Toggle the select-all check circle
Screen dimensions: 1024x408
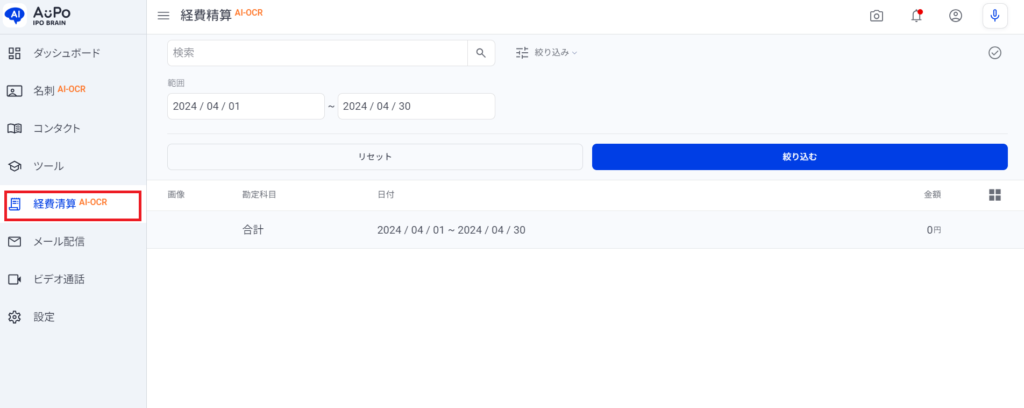994,53
